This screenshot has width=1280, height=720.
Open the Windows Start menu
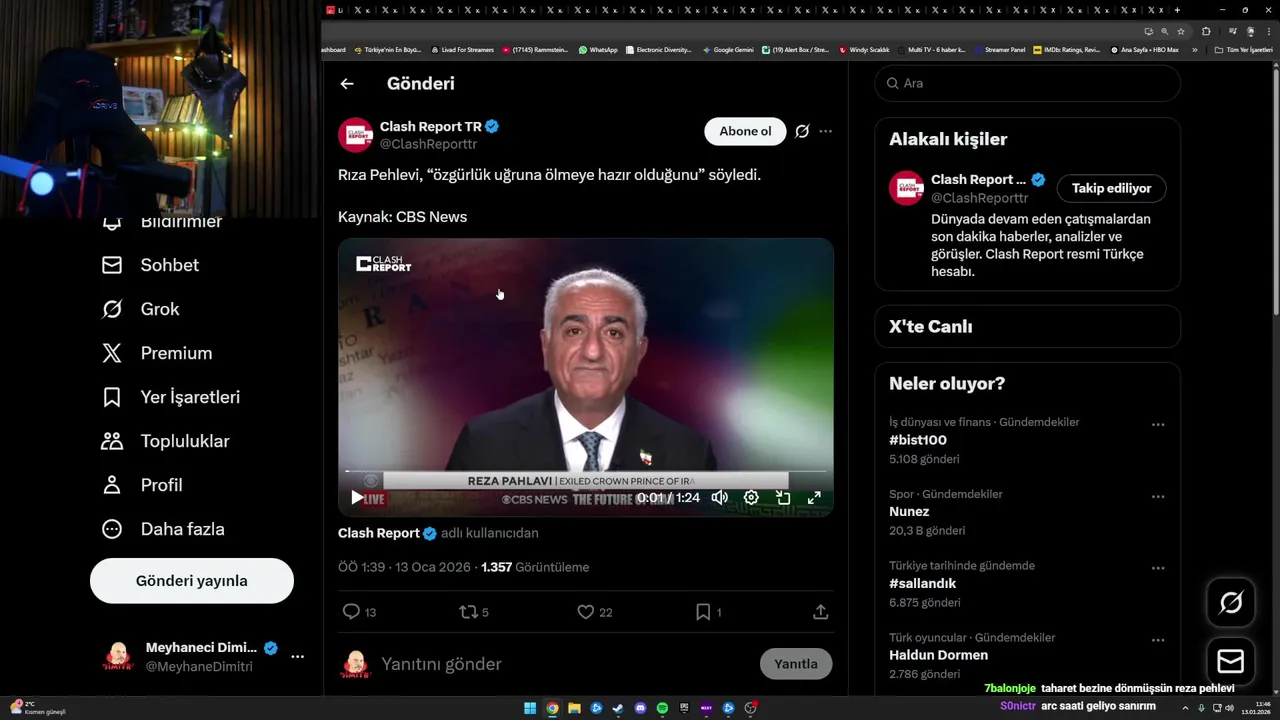pyautogui.click(x=530, y=708)
